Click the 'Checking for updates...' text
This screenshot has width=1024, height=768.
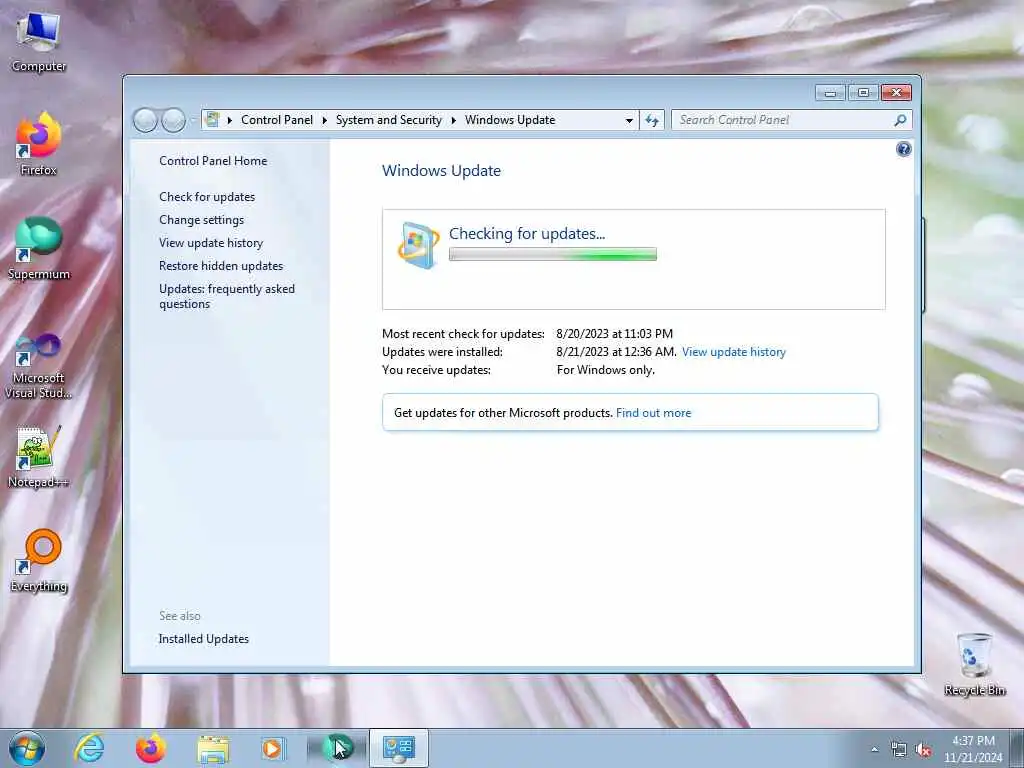526,234
